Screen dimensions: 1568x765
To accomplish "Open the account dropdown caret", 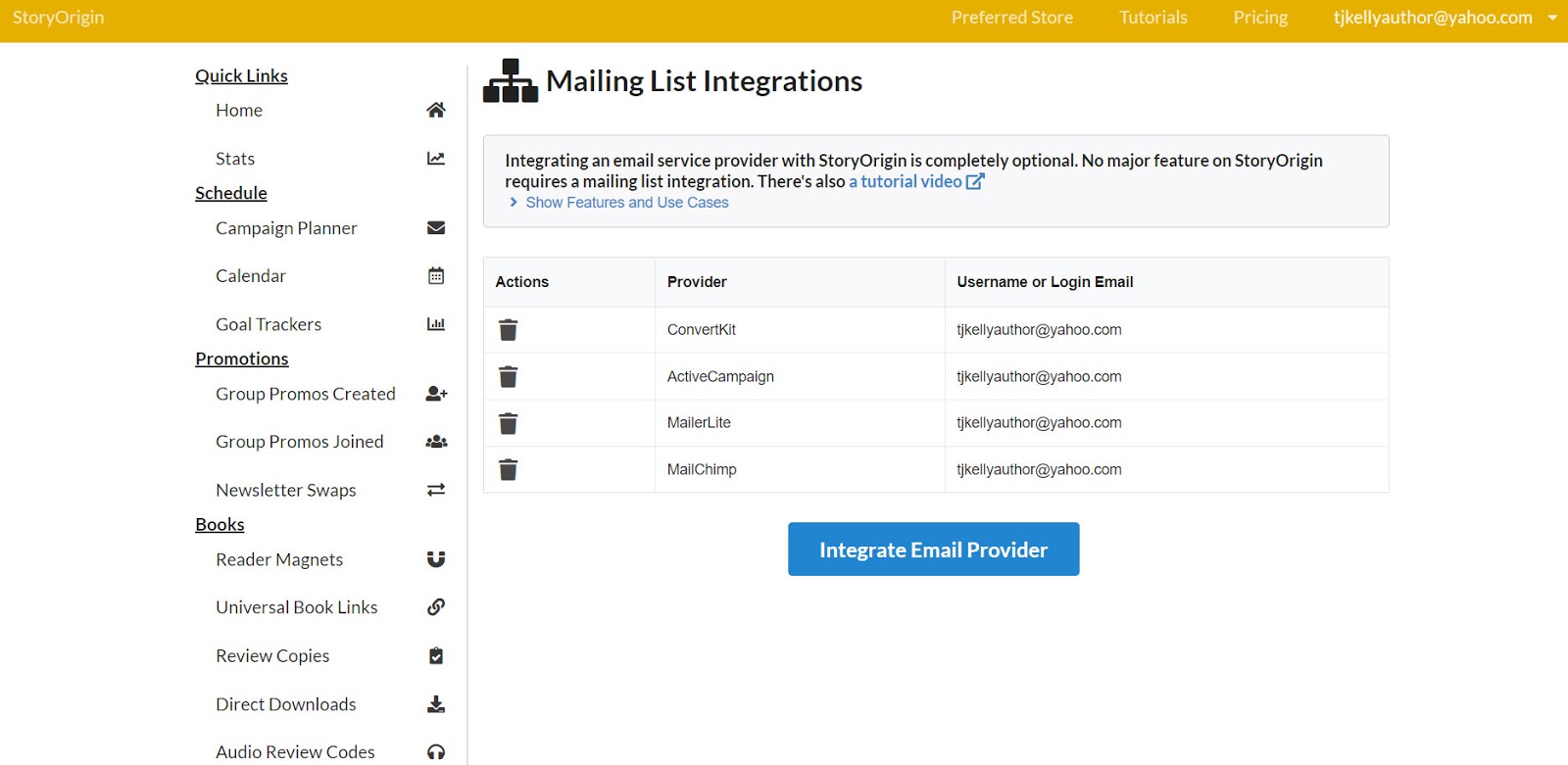I will coord(1552,18).
